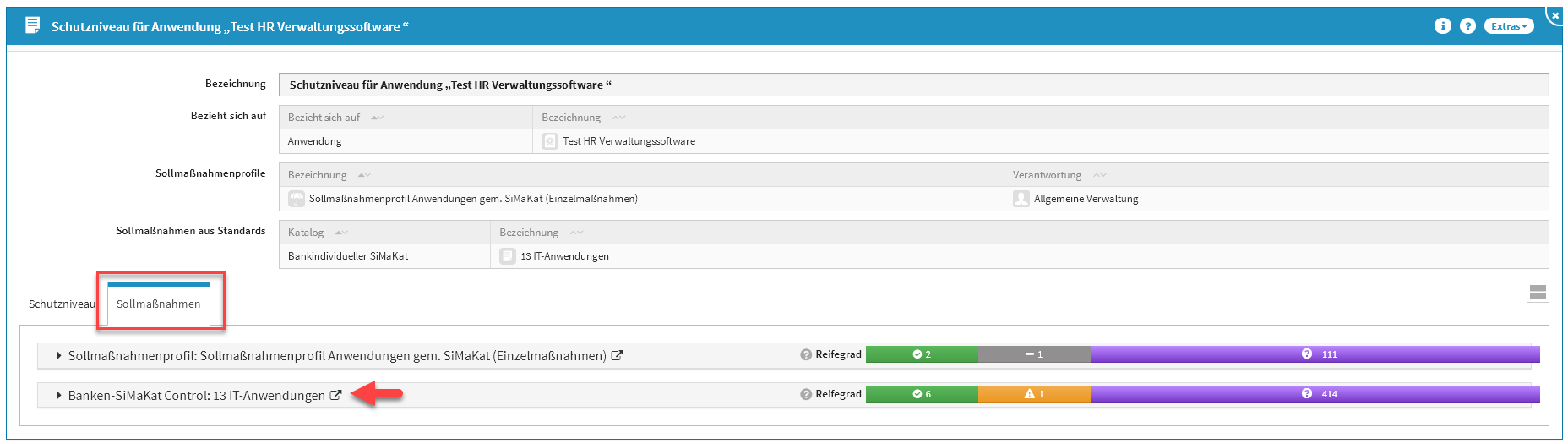Click the Bezeichnung name input field
1568x444 pixels.
912,85
